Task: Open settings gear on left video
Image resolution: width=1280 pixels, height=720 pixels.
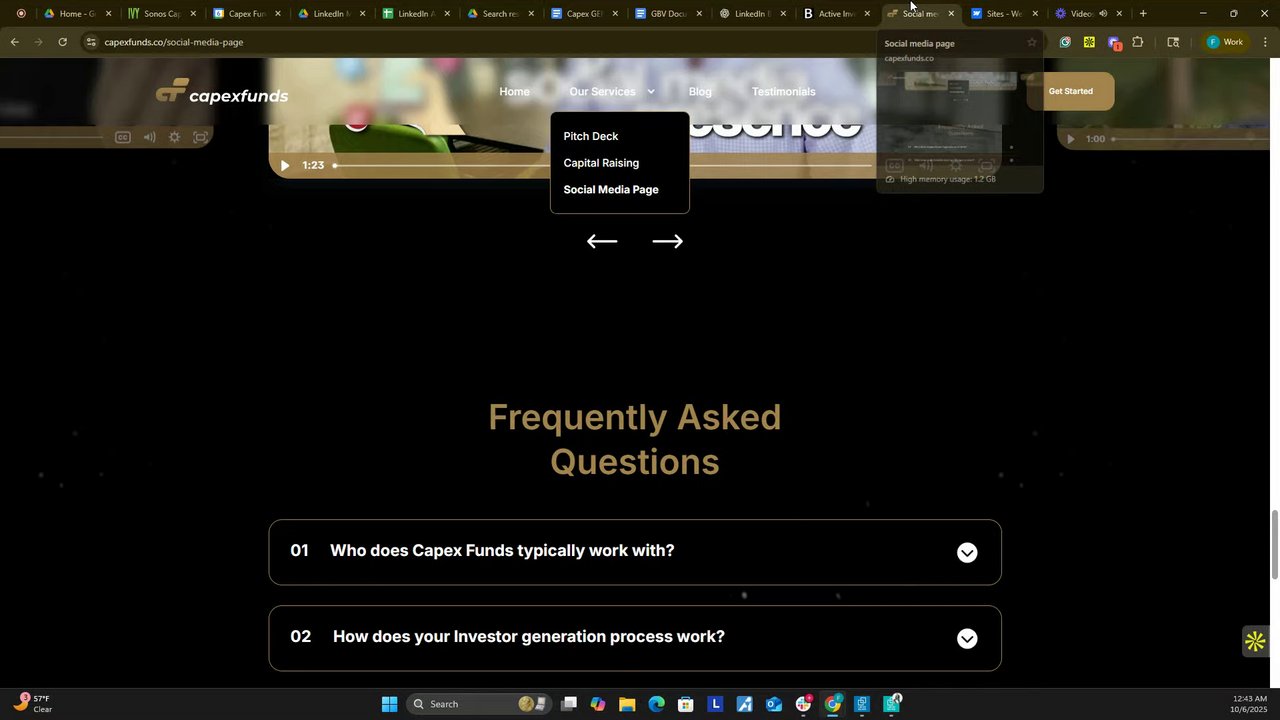Action: coord(174,137)
